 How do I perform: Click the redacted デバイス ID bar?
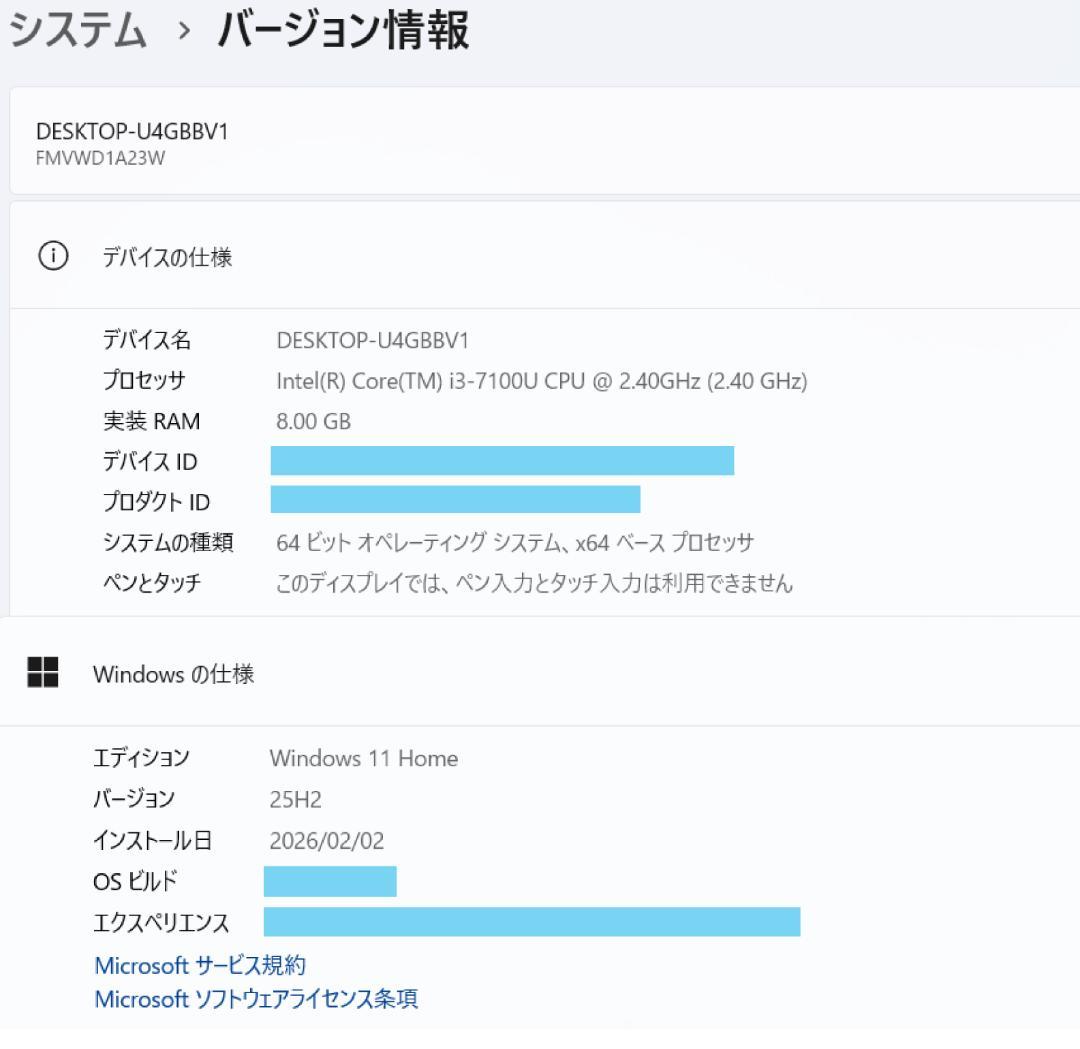tap(502, 461)
